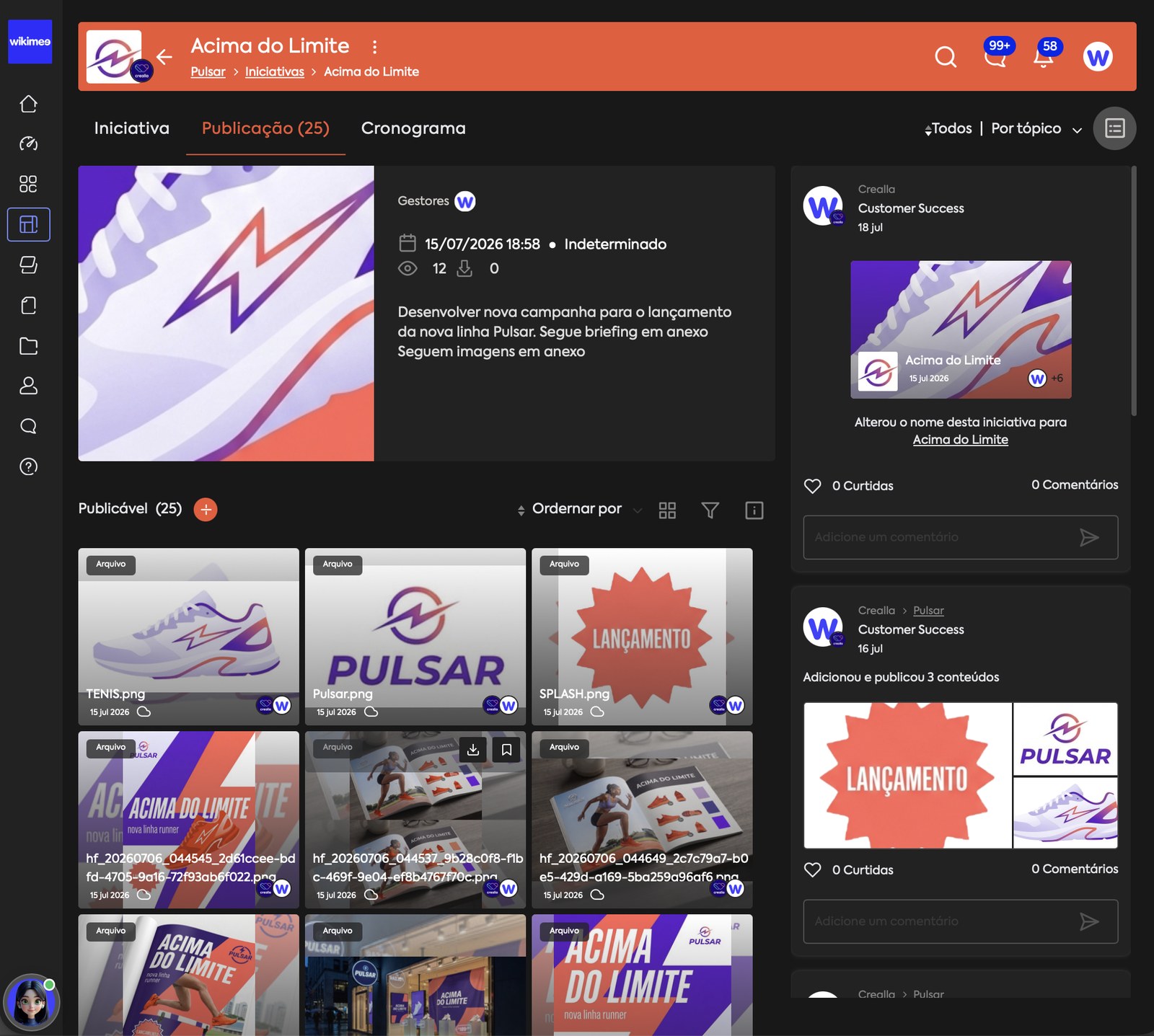The width and height of the screenshot is (1154, 1036).
Task: Open the hf_20260706_044545 file card
Action: pyautogui.click(x=188, y=820)
